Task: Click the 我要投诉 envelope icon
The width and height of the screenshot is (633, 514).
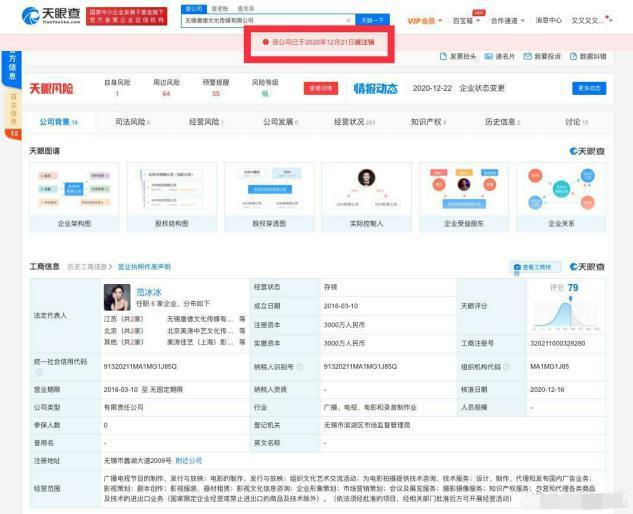Action: click(527, 57)
